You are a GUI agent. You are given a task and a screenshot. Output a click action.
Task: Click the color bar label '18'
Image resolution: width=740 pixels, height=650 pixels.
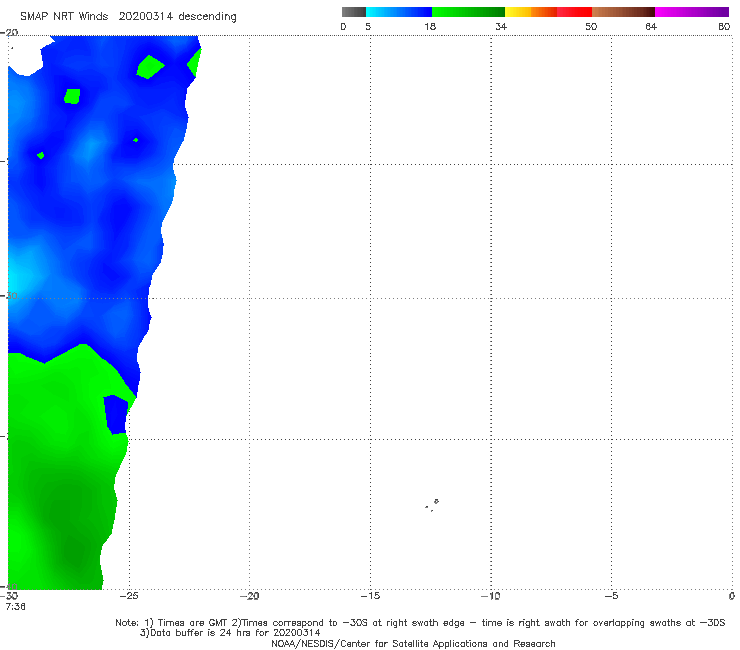pos(430,27)
